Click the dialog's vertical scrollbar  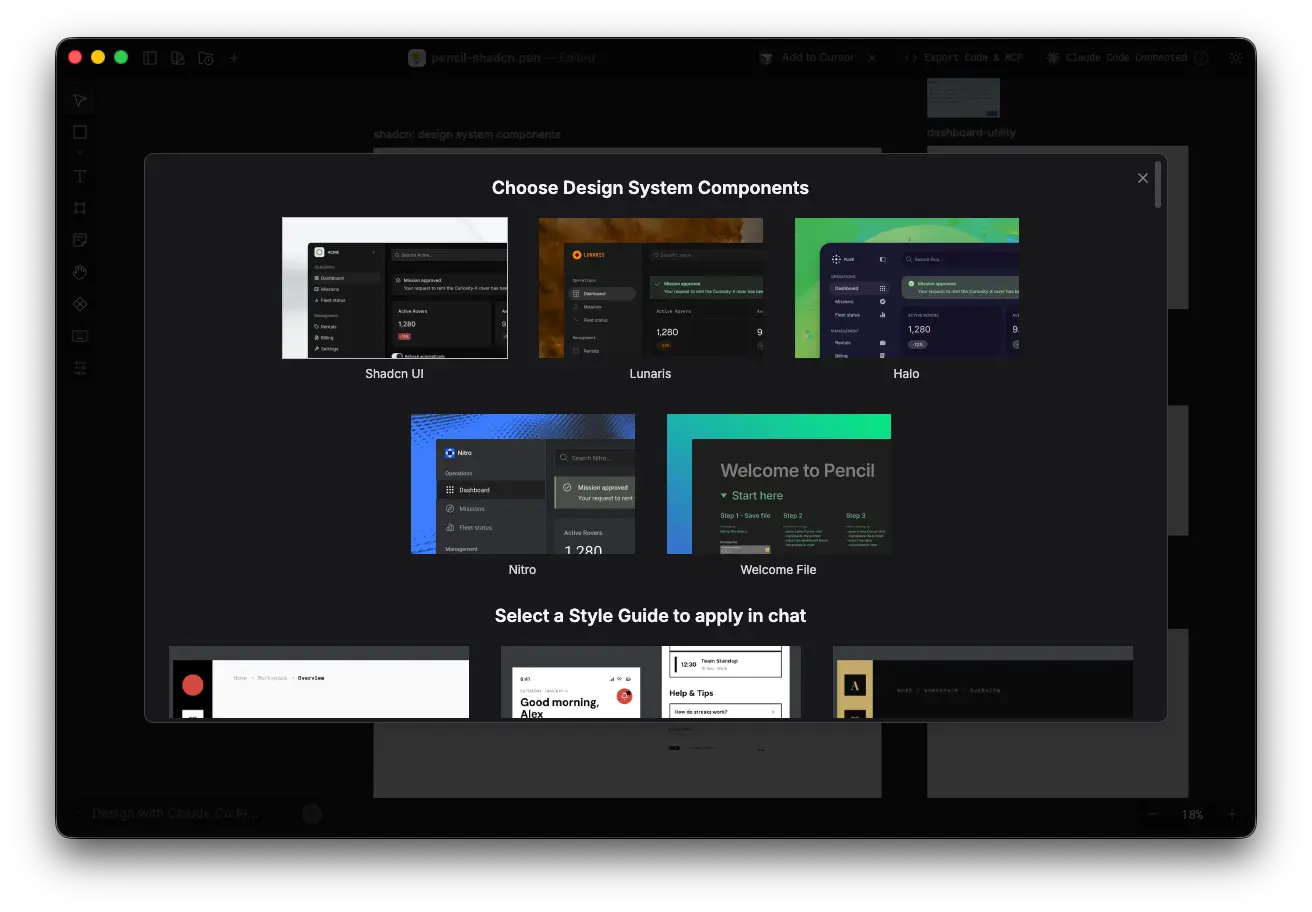[x=1158, y=184]
